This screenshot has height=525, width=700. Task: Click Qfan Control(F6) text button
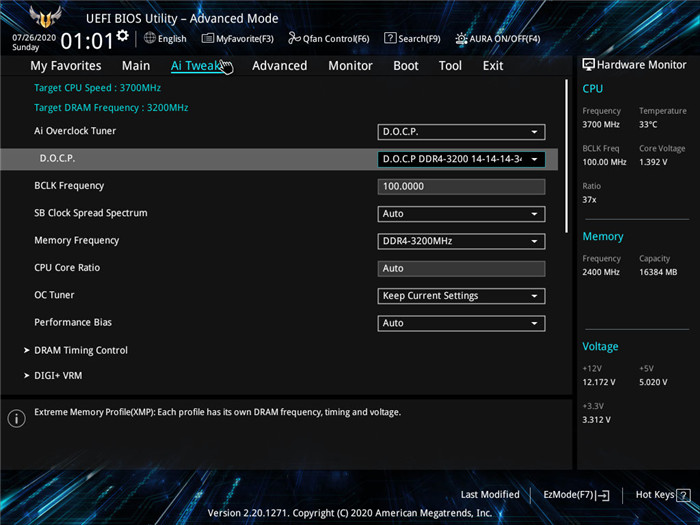pos(336,39)
